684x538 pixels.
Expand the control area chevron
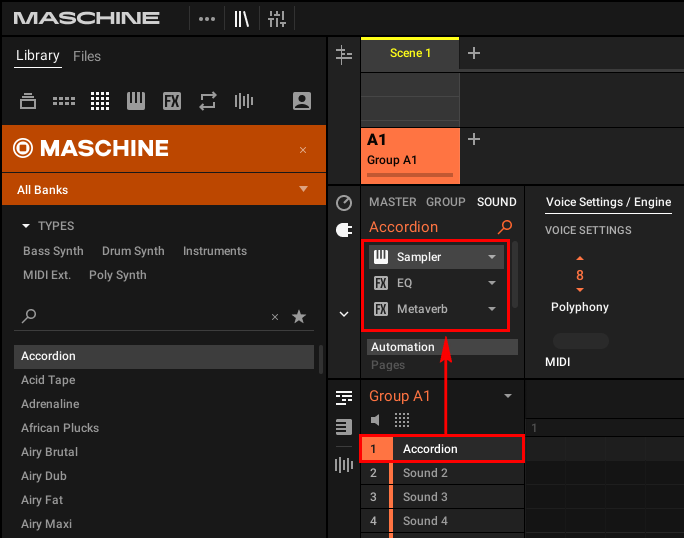(x=344, y=314)
